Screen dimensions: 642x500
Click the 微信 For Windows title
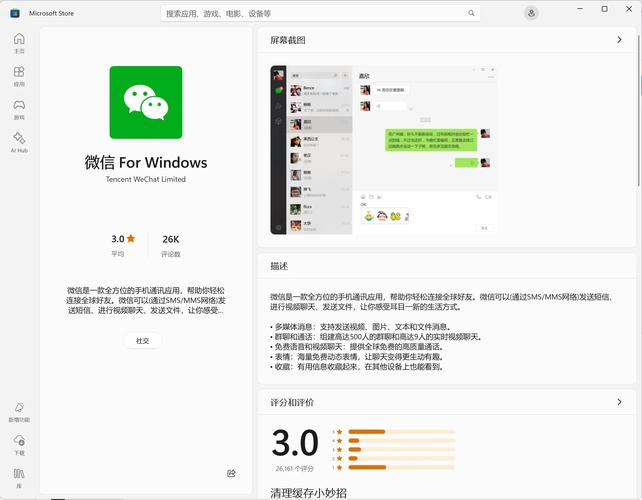[x=146, y=163]
